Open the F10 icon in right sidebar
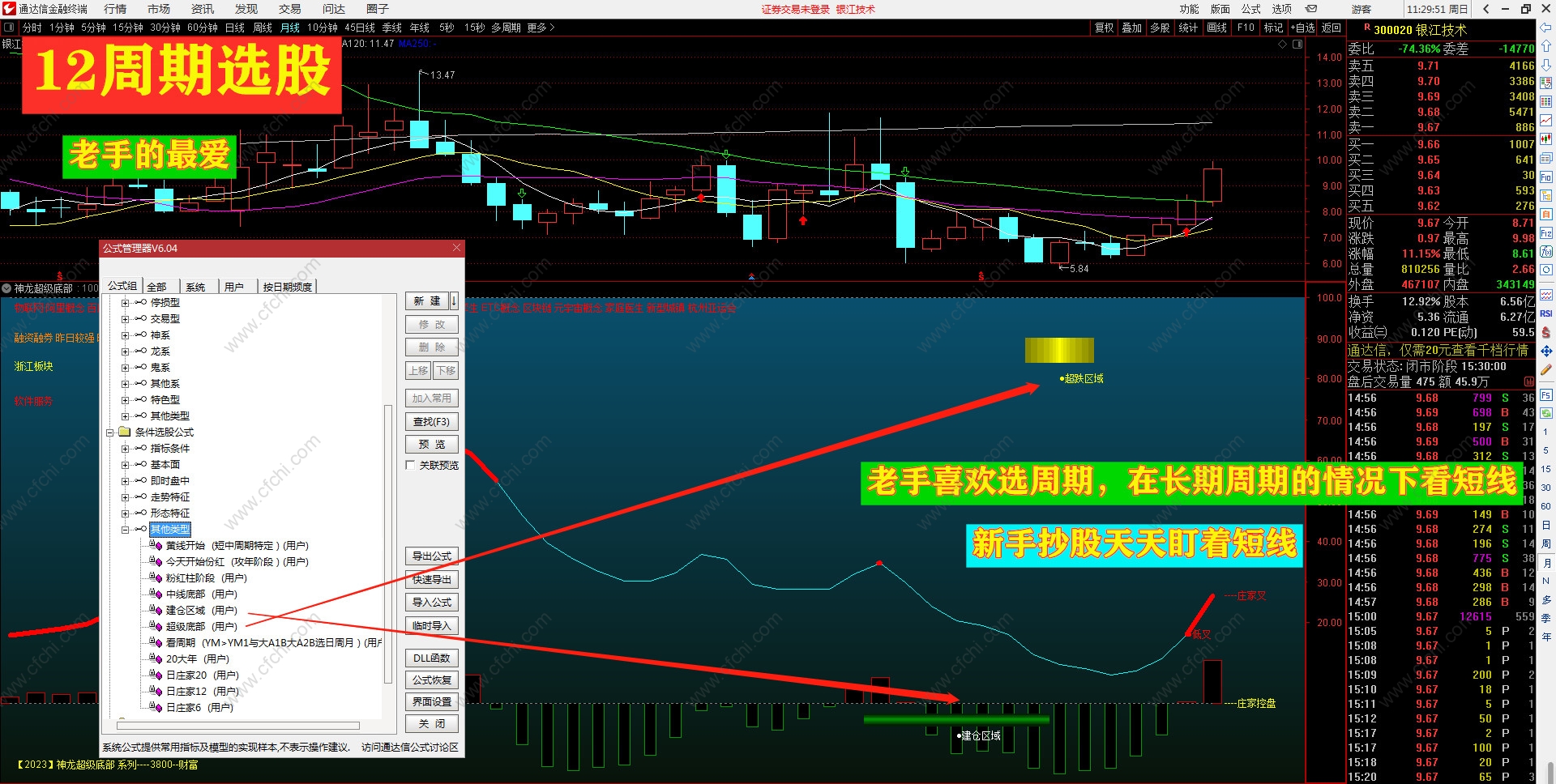This screenshot has width=1556, height=784. [1546, 177]
